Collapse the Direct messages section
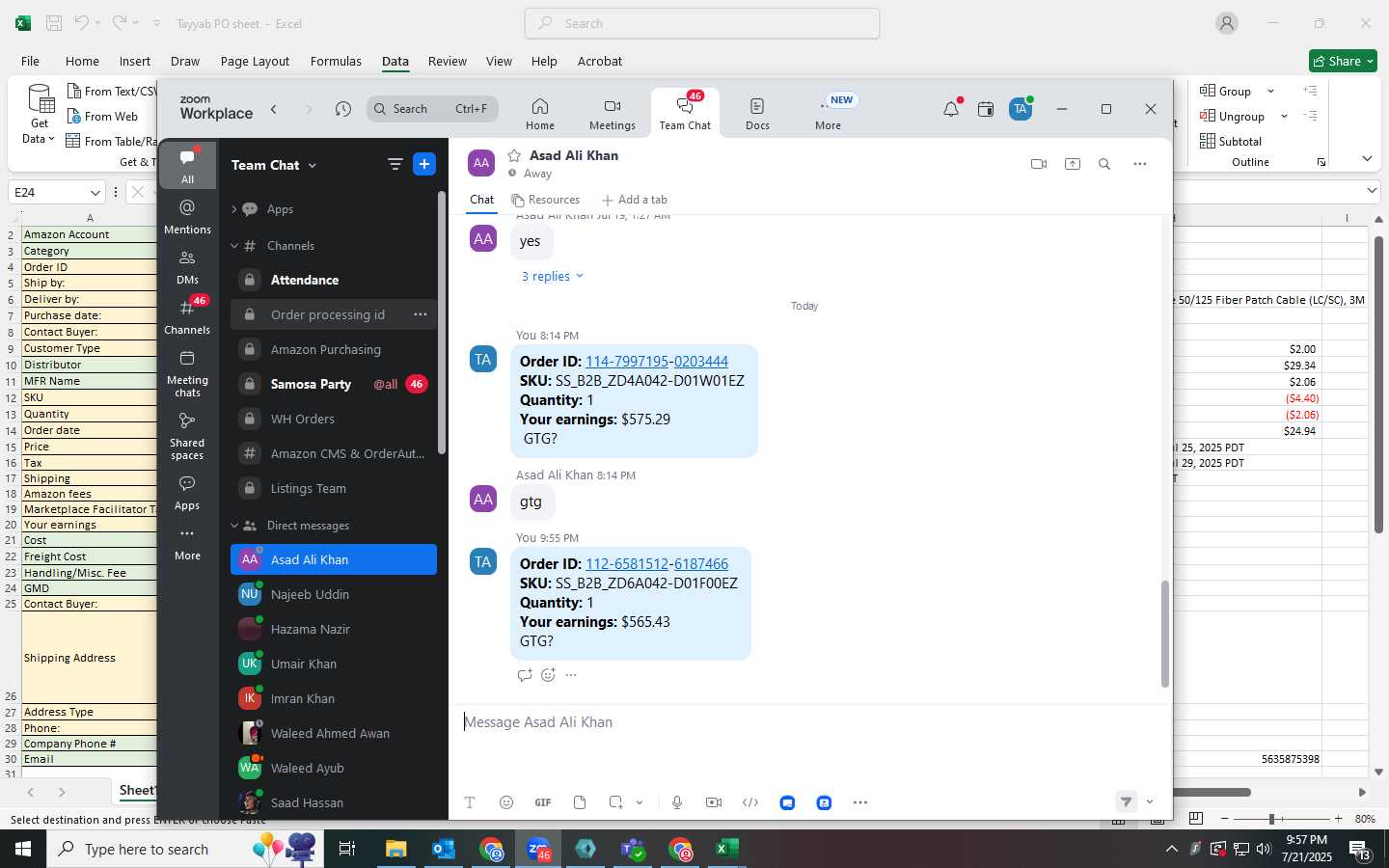1389x868 pixels. tap(233, 526)
